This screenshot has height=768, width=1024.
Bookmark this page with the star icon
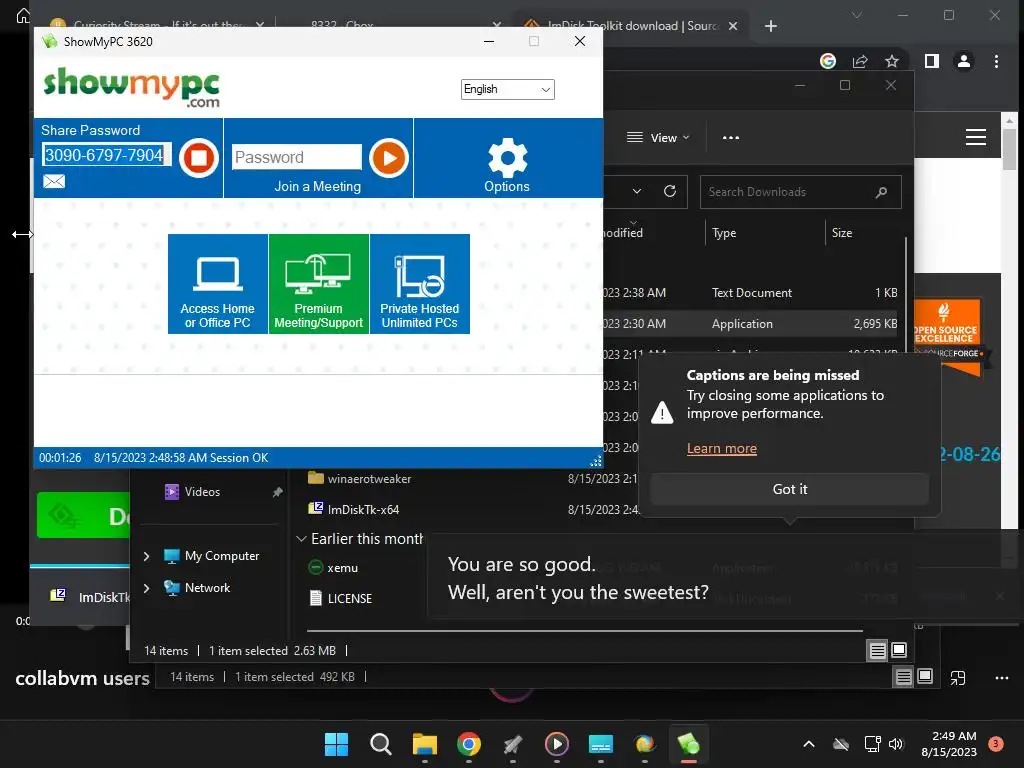tap(891, 61)
